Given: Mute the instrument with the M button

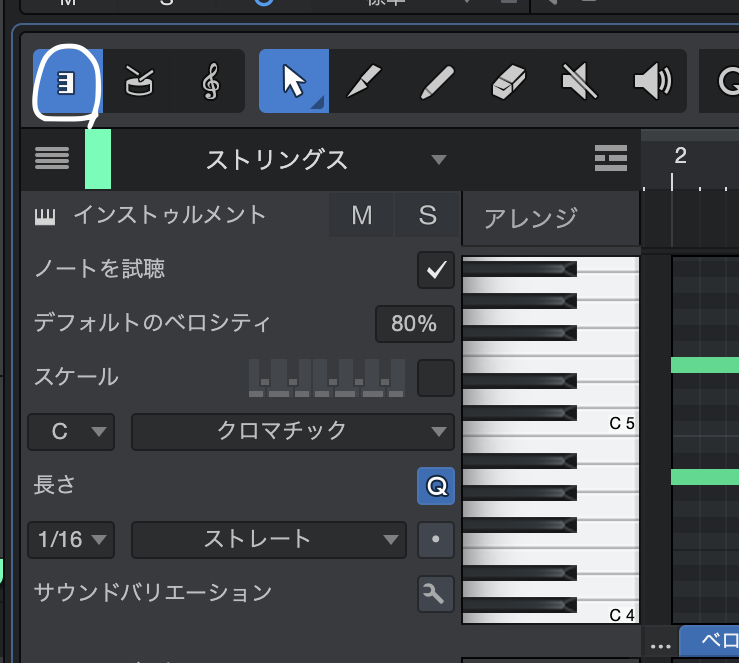Looking at the screenshot, I should tap(362, 216).
